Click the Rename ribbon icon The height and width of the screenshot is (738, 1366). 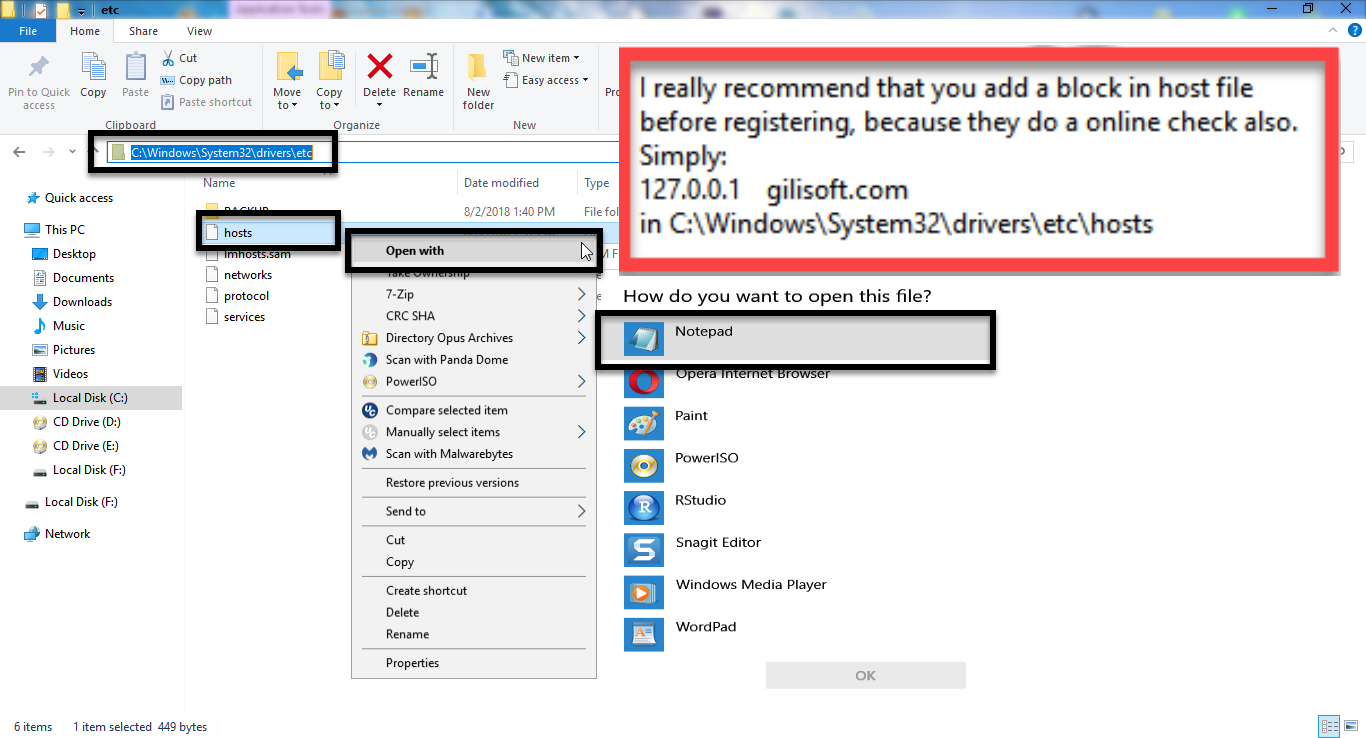(424, 67)
